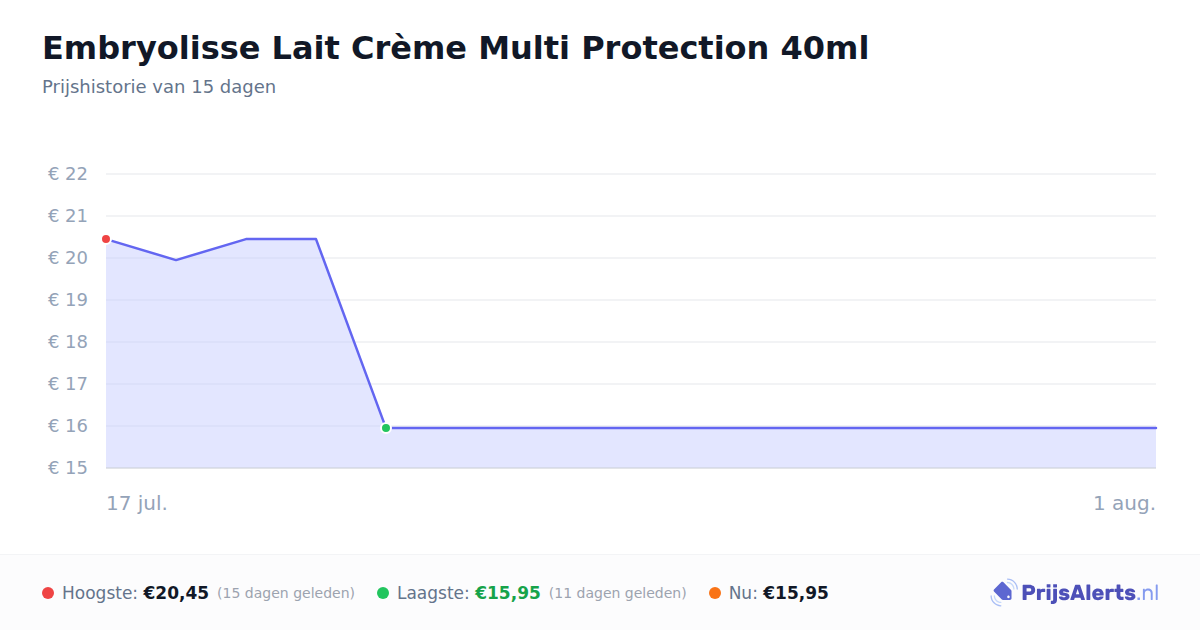Click the Embryolisse Lait Crème product title
Screen dimensions: 1200x630
pos(455,48)
